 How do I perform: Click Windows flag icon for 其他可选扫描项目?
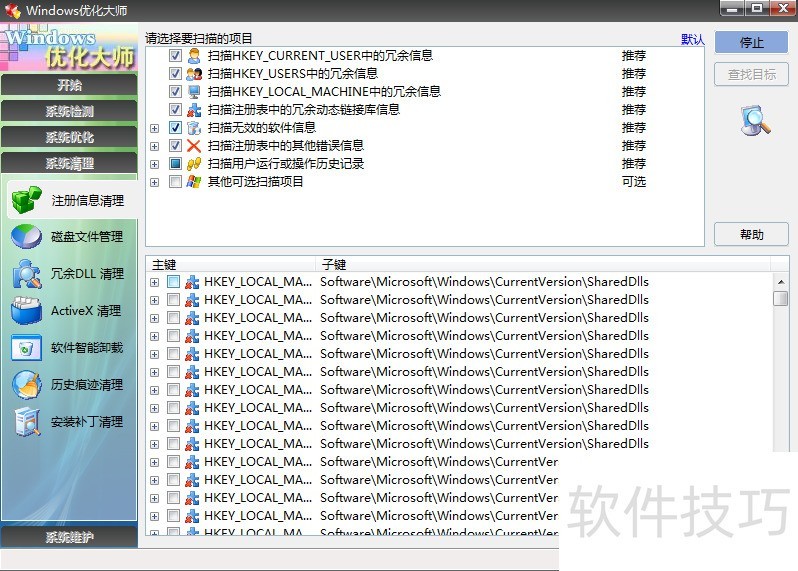pos(194,182)
